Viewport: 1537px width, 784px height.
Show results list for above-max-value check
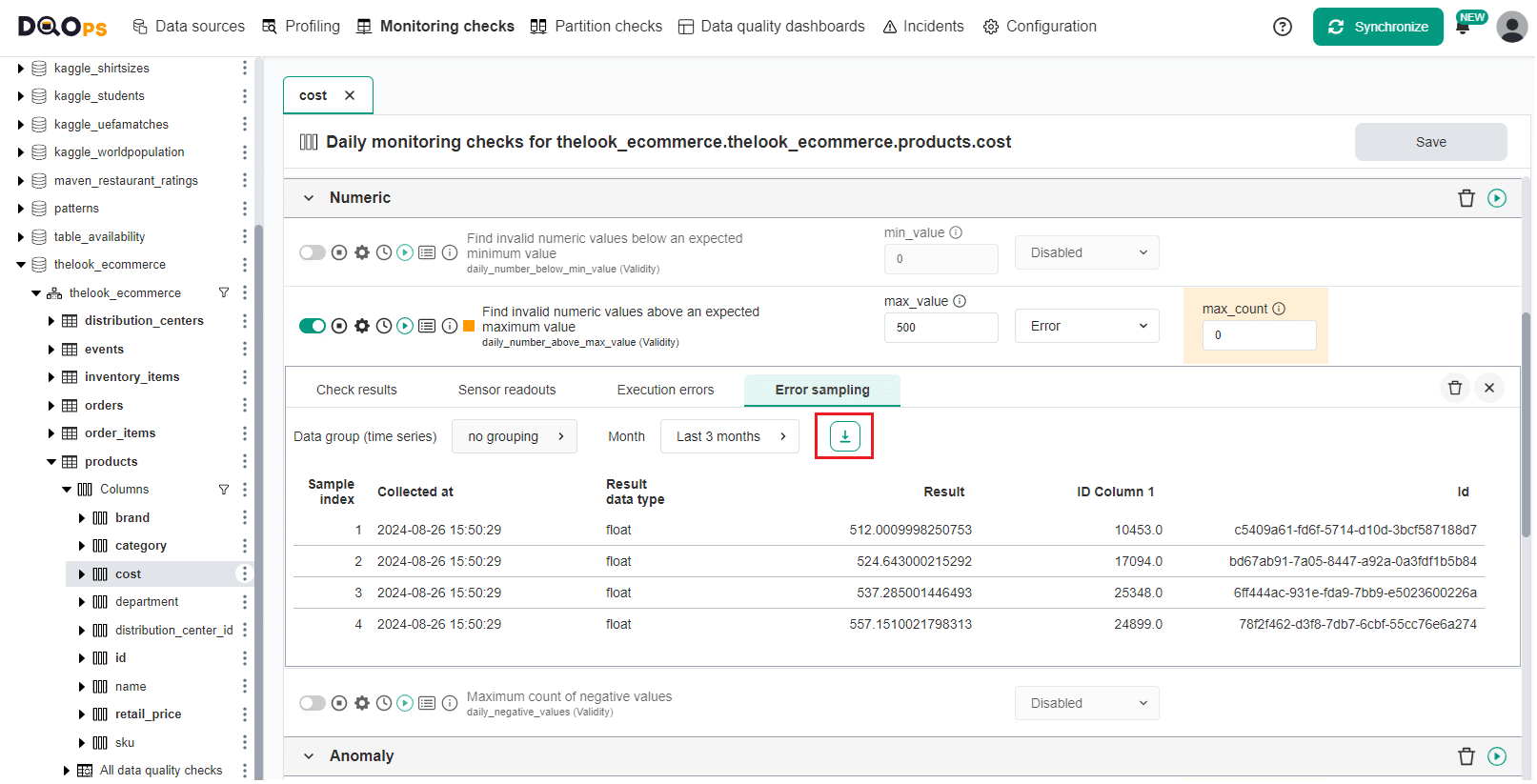427,326
